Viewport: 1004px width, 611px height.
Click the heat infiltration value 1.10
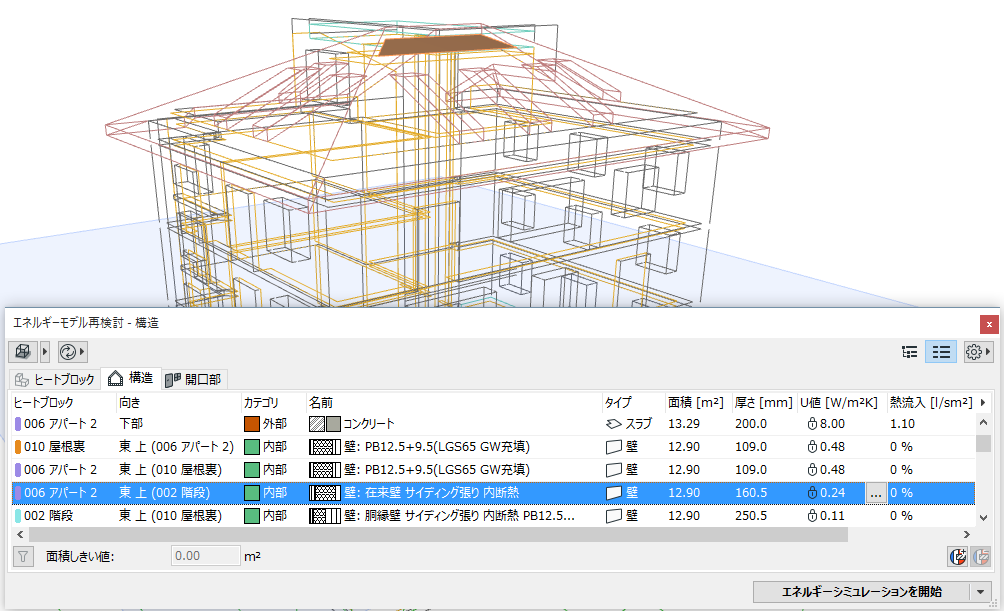click(x=902, y=424)
